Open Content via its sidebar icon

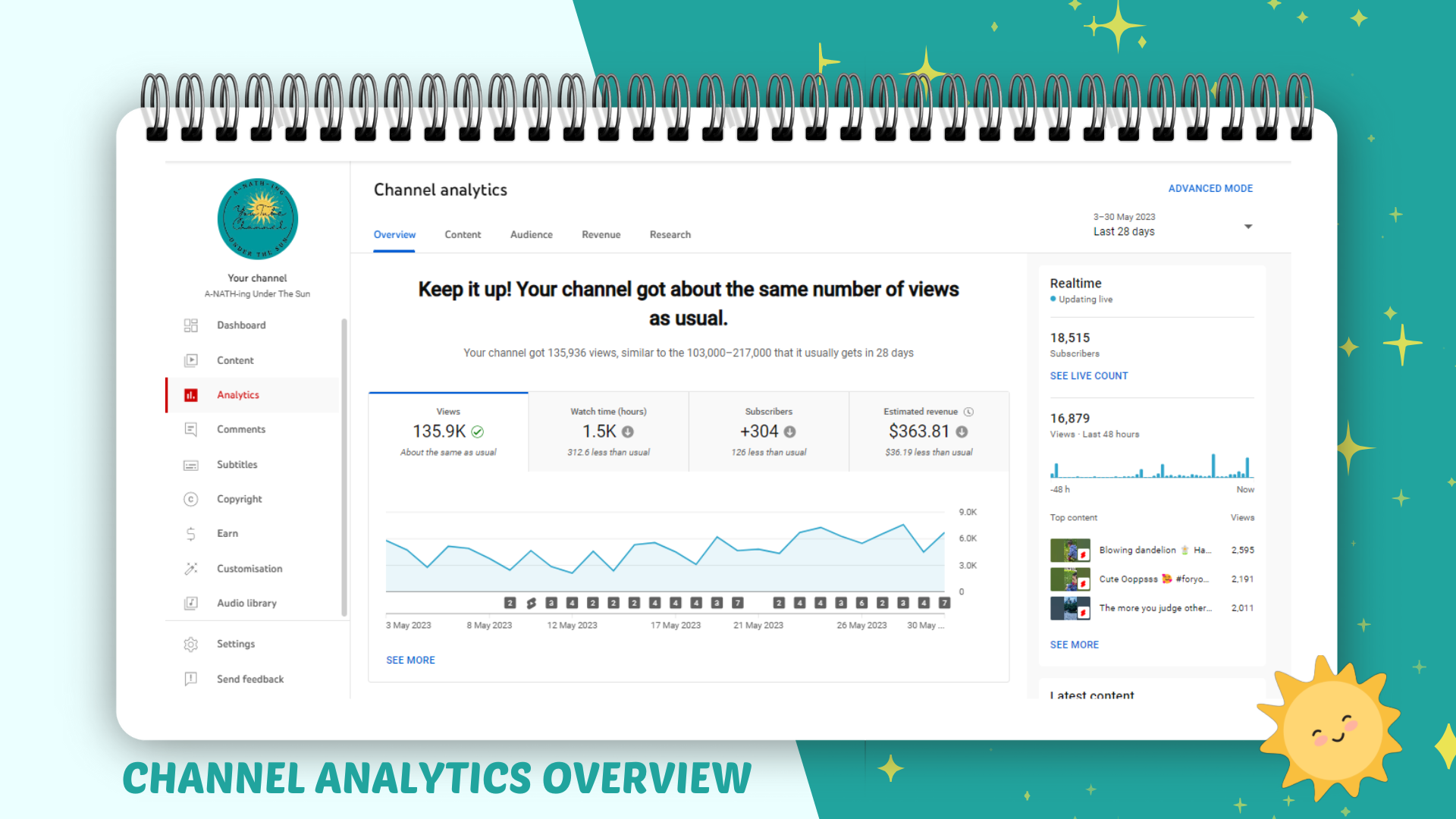coord(190,360)
